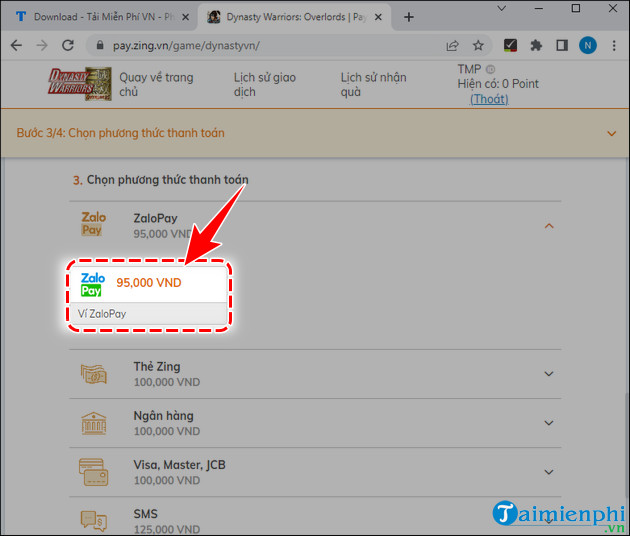Click the Dynasty Warriors logo

click(80, 84)
